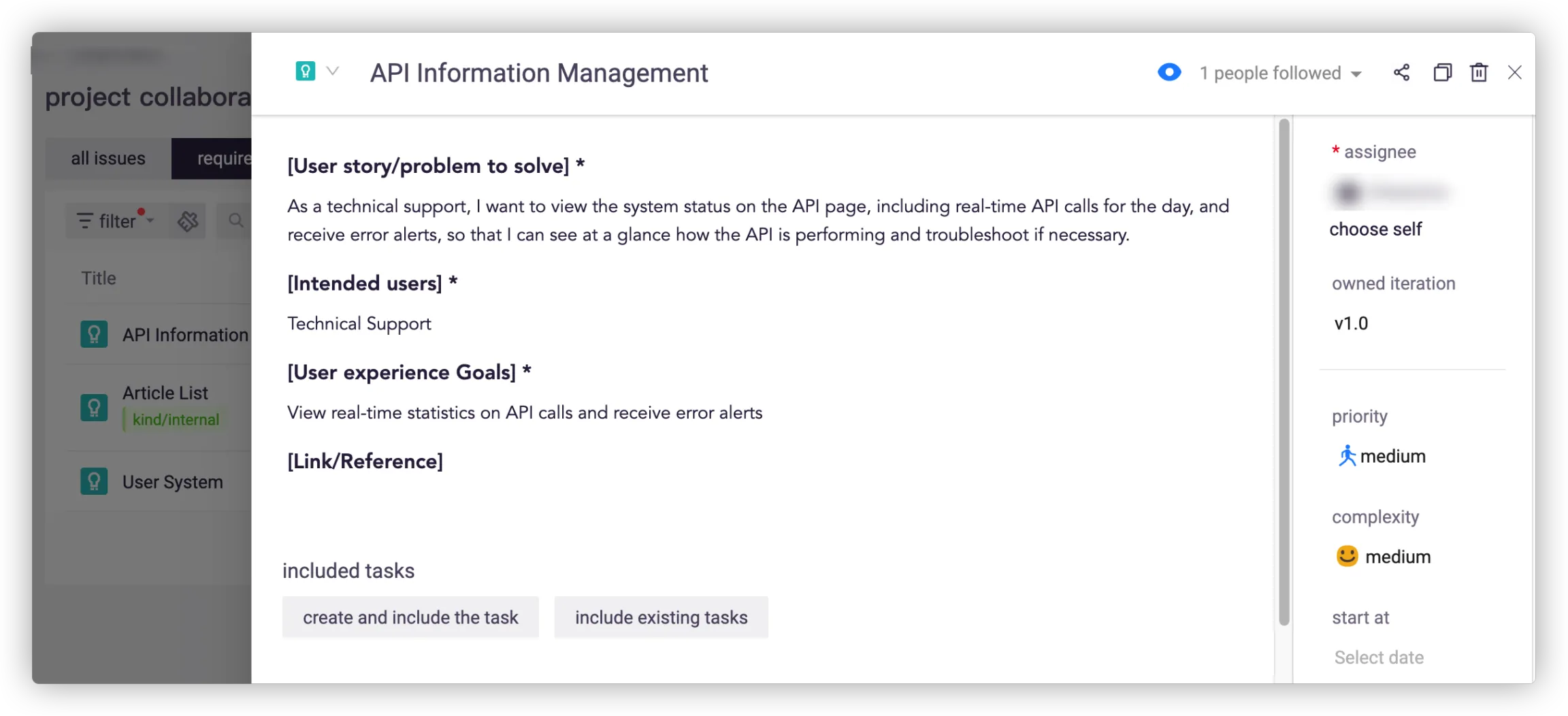Click the copy issue icon
Screen dimensions: 1568x716
point(1442,73)
